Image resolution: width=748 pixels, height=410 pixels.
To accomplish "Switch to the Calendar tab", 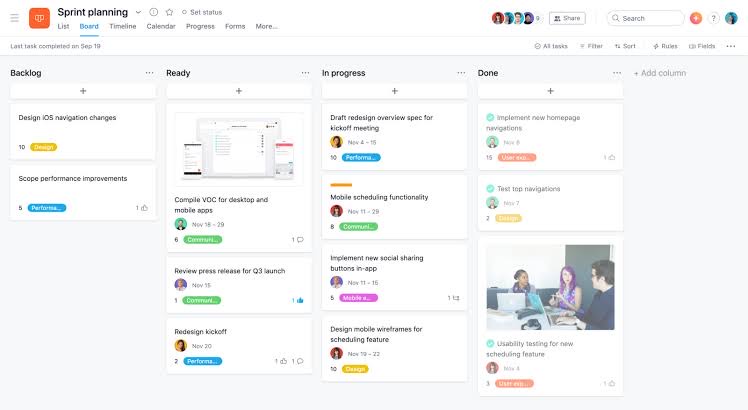I will pos(161,26).
